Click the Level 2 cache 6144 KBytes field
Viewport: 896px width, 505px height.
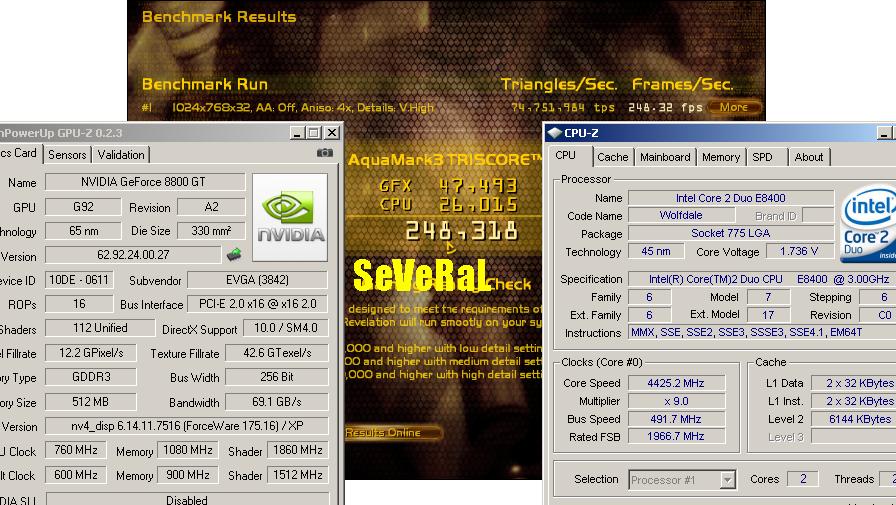pyautogui.click(x=854, y=419)
